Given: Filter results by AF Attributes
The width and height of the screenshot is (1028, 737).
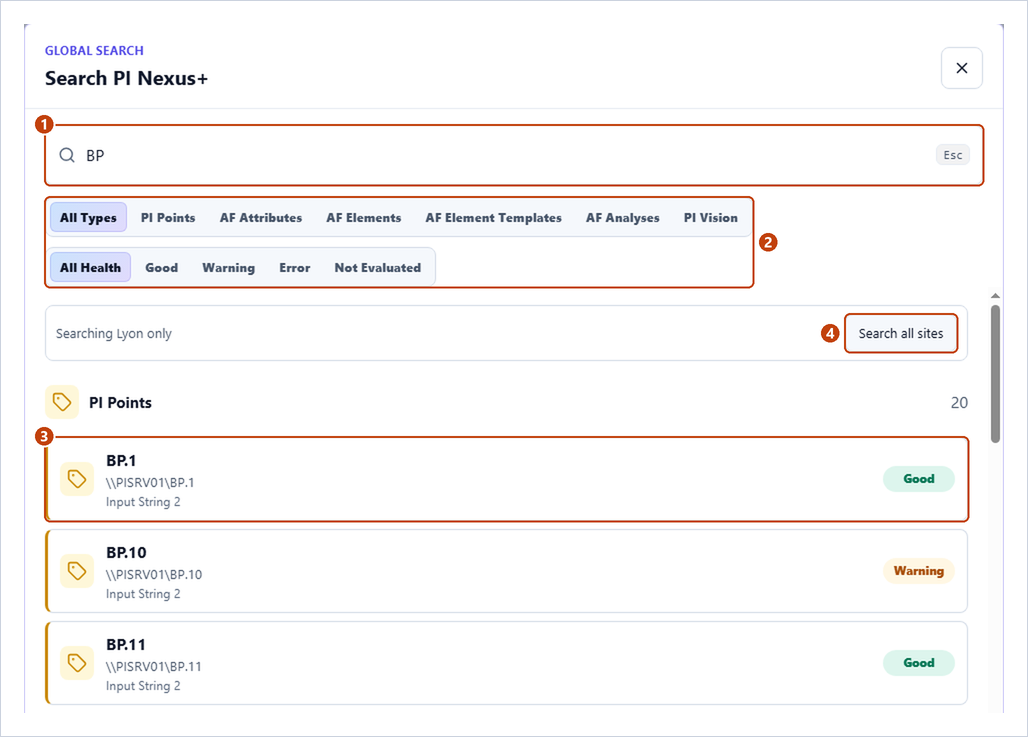Looking at the screenshot, I should point(261,218).
